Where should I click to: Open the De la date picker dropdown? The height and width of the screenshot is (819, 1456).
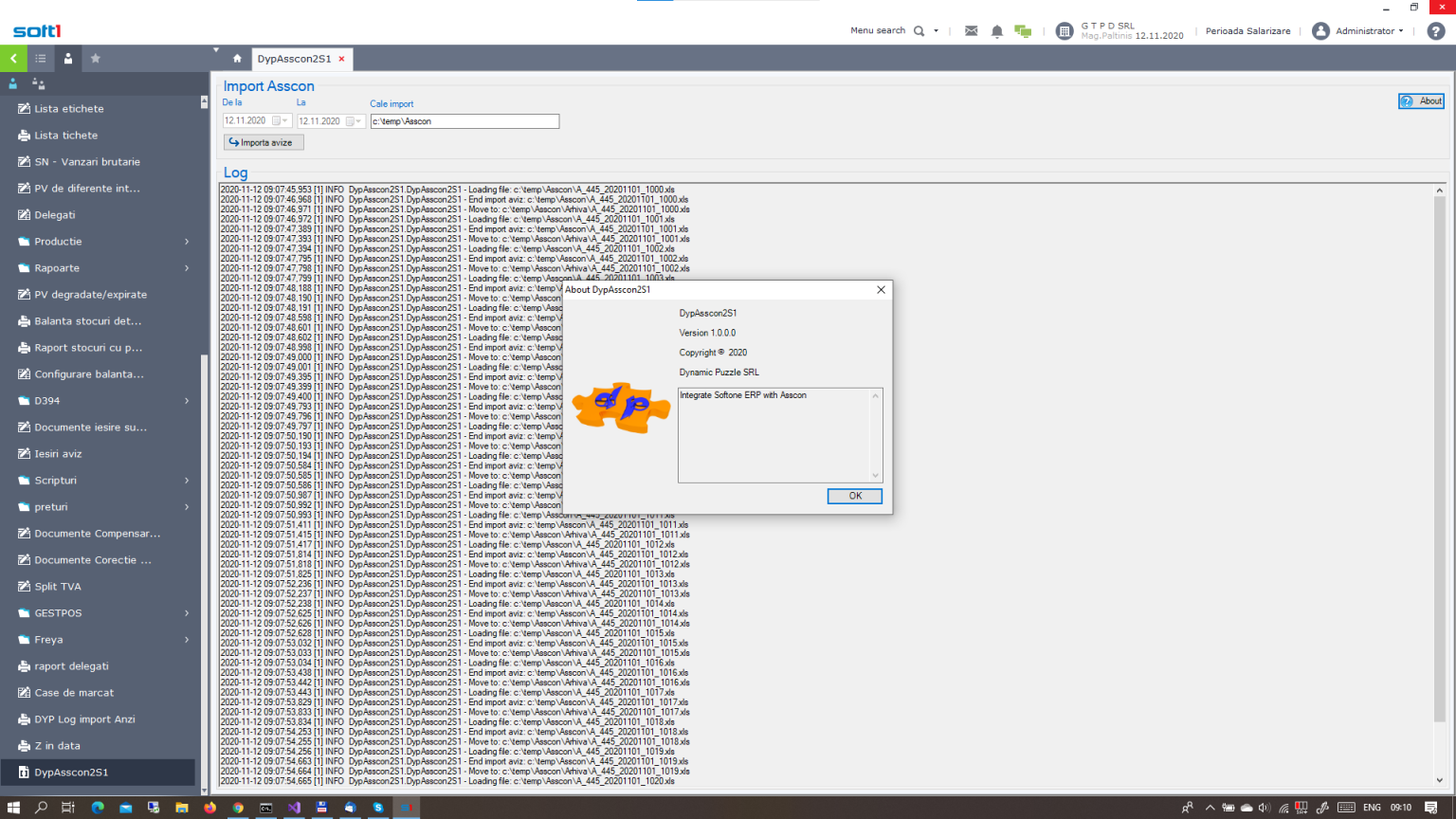[x=284, y=120]
